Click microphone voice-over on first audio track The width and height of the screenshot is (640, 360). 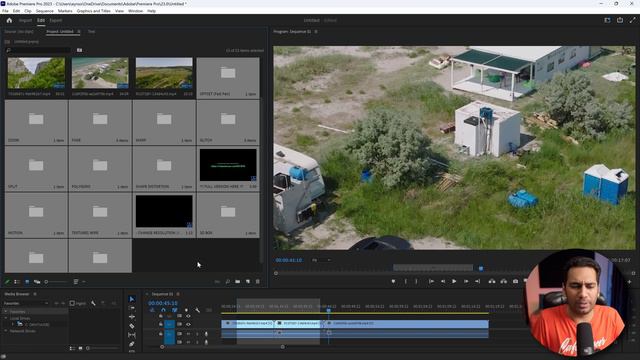tap(206, 334)
